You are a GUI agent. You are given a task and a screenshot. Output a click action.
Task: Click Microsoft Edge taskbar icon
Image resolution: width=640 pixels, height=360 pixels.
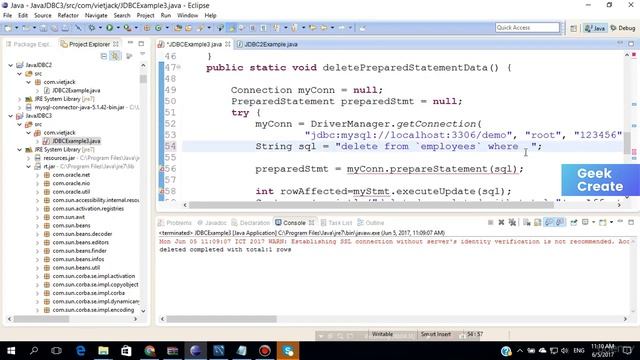click(80, 351)
